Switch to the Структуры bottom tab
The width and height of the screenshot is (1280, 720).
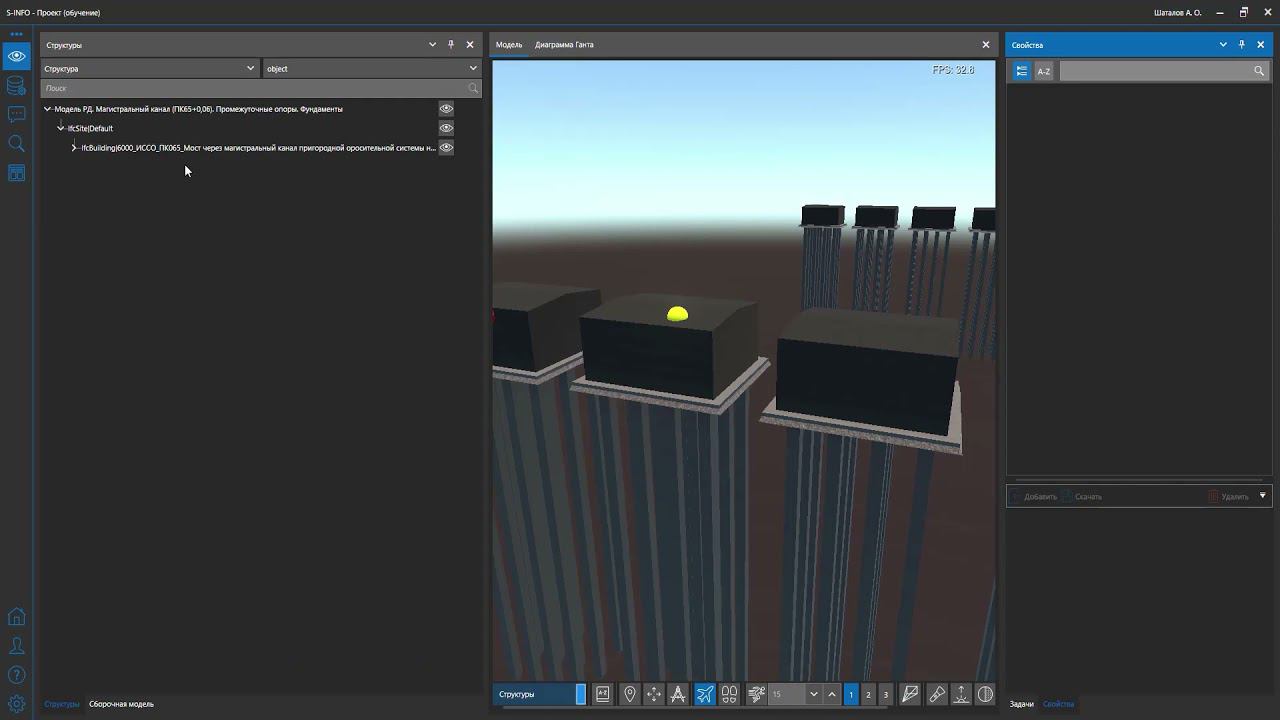pos(62,704)
